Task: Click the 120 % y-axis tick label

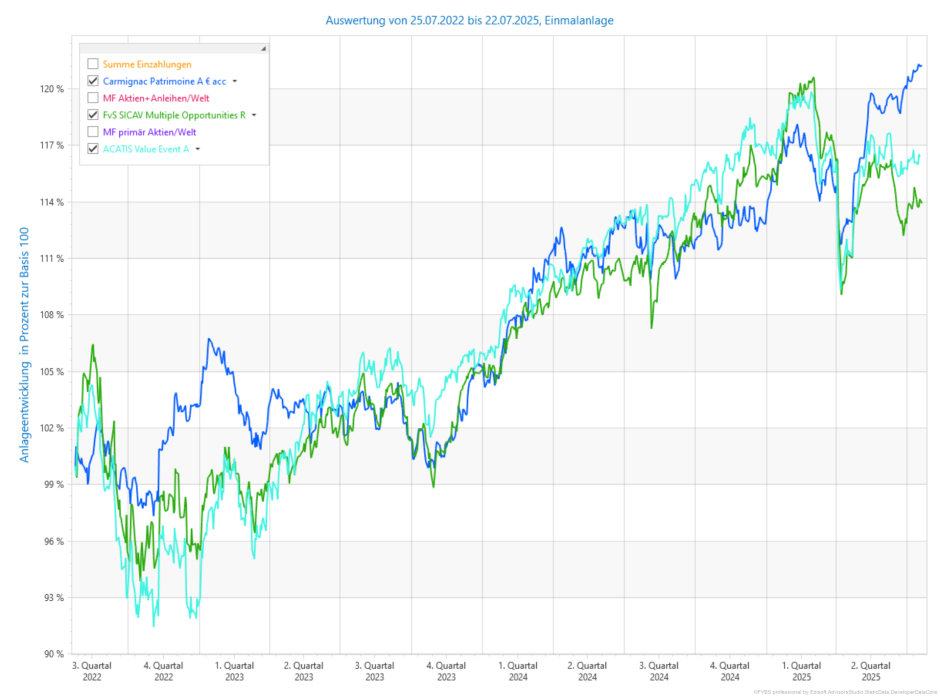Action: click(x=51, y=89)
